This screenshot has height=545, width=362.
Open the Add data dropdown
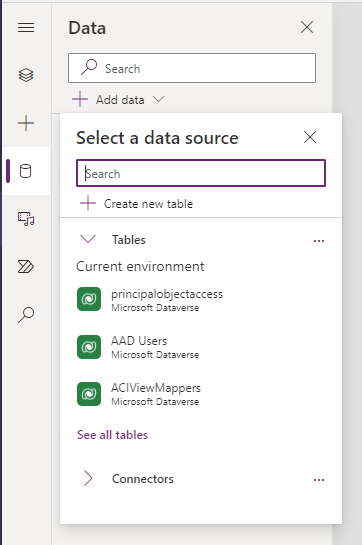tap(118, 100)
